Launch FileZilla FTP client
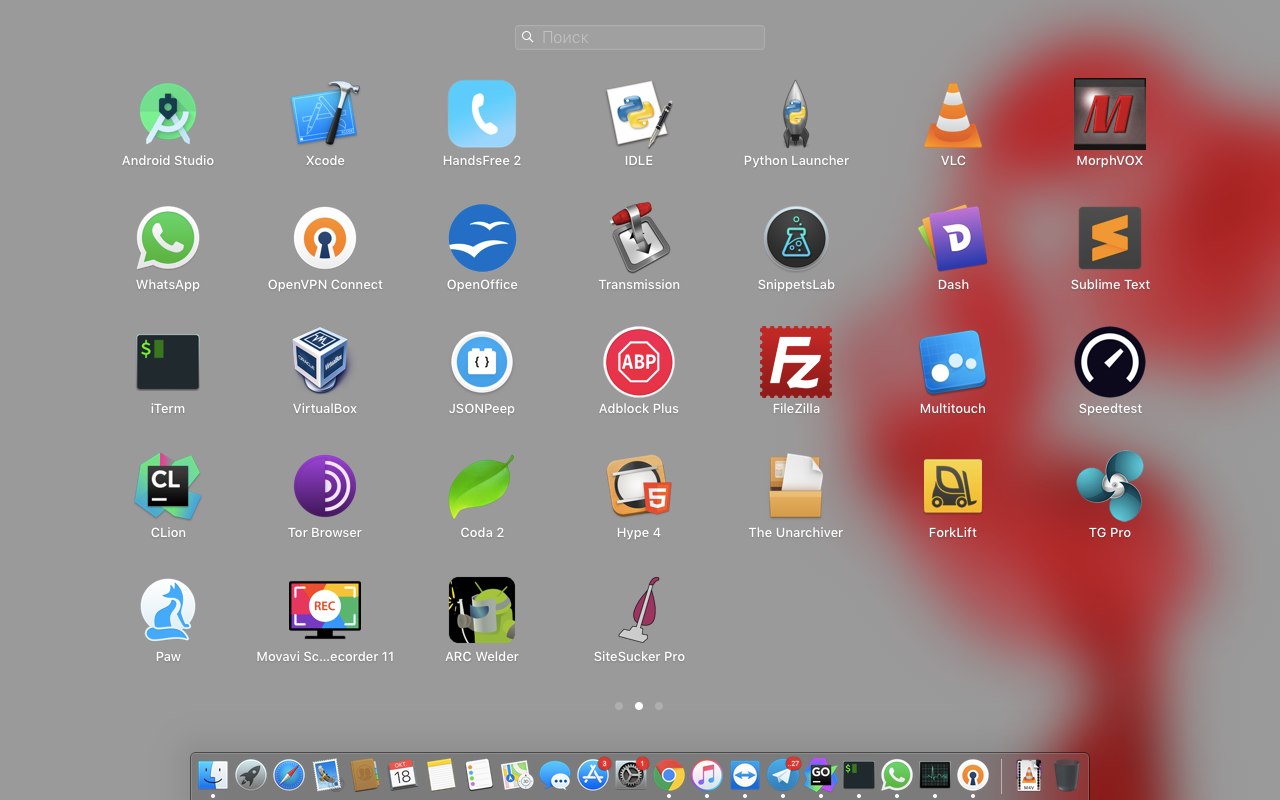The width and height of the screenshot is (1280, 800). [796, 362]
